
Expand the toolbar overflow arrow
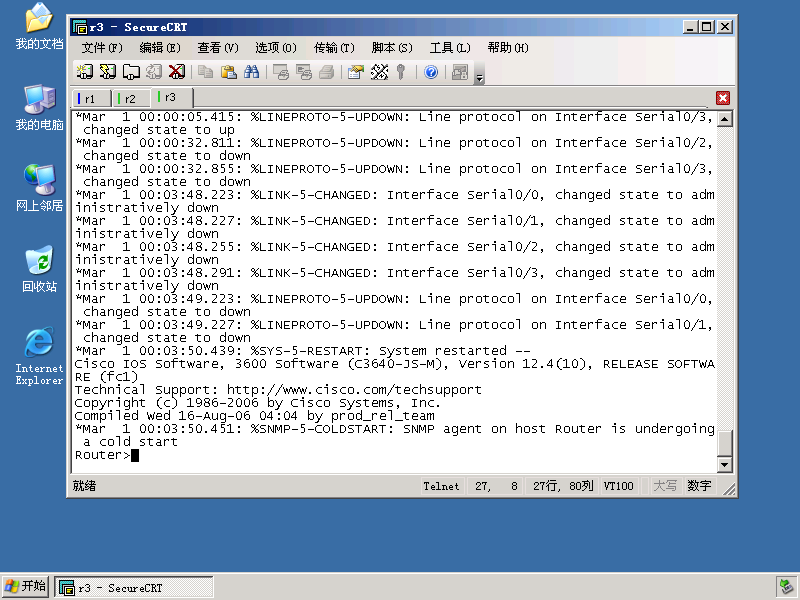tap(479, 78)
